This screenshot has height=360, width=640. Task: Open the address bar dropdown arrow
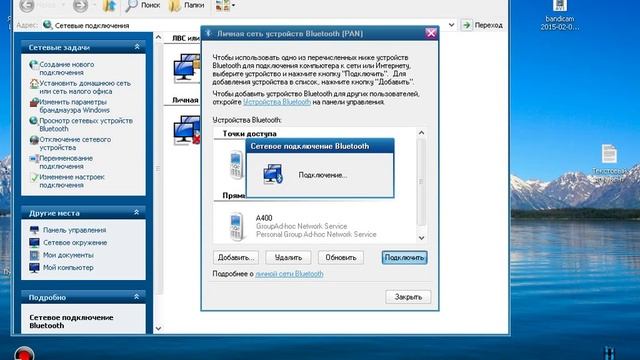click(451, 25)
